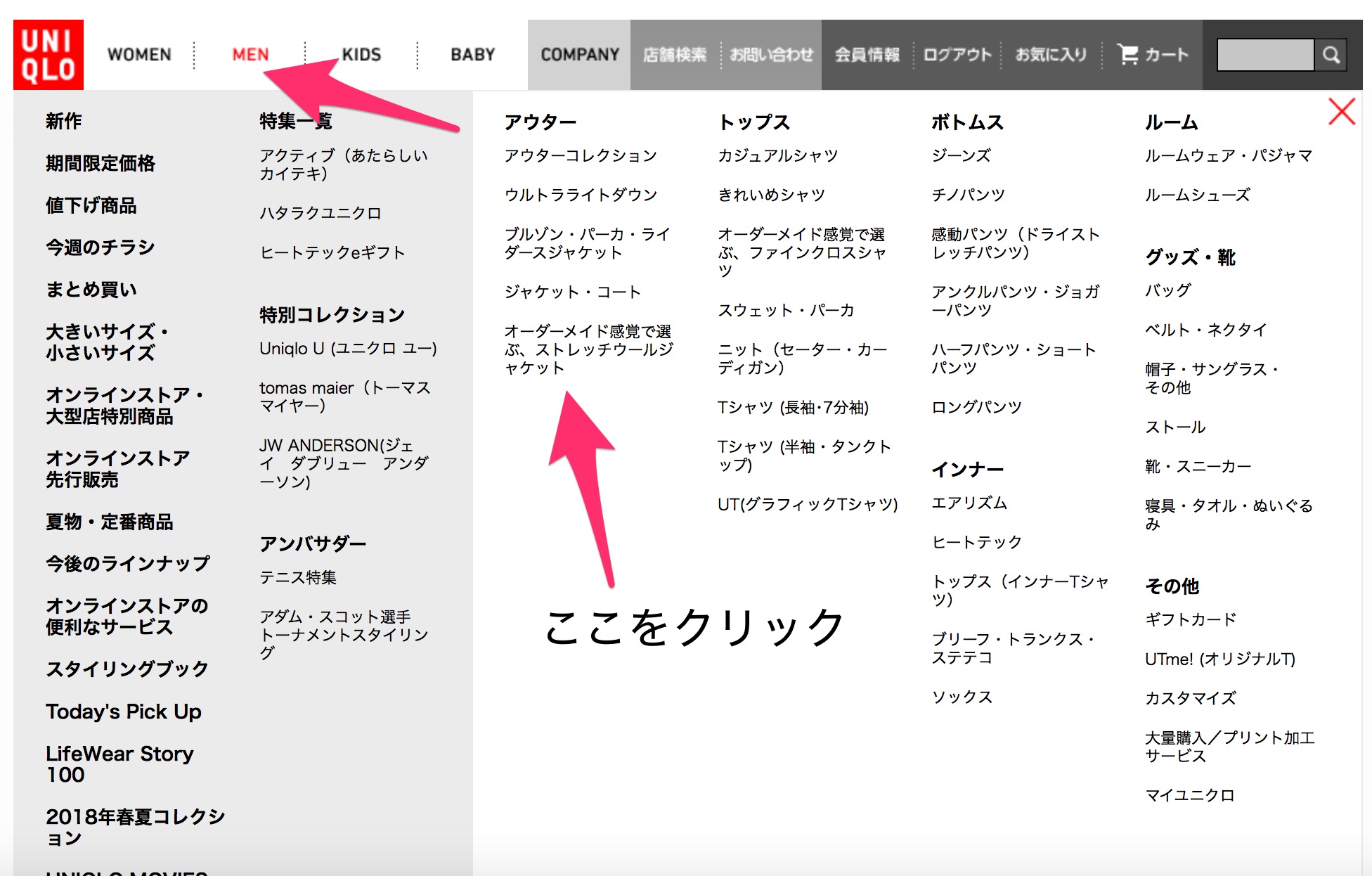1372x876 pixels.
Task: Open きれいめシャツ link
Action: pyautogui.click(x=772, y=195)
